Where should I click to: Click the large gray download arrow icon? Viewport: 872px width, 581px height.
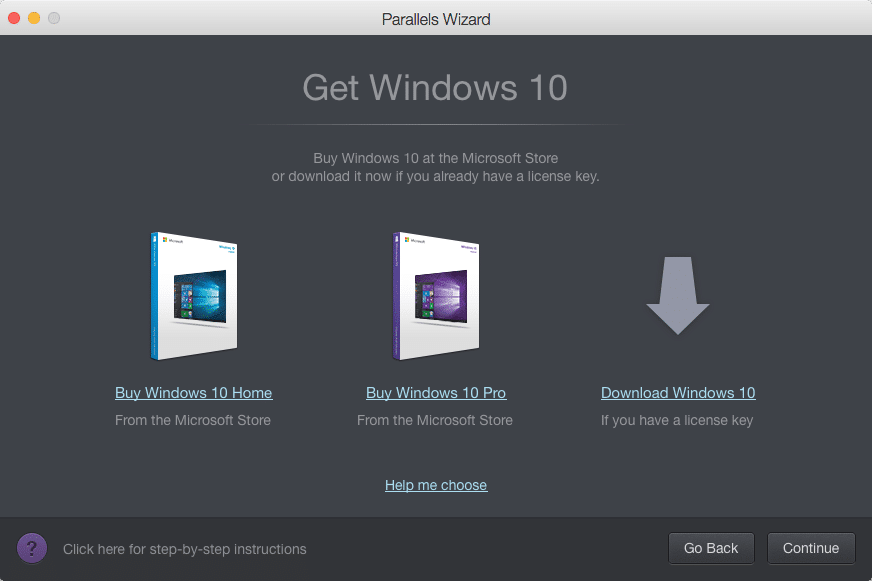point(677,296)
